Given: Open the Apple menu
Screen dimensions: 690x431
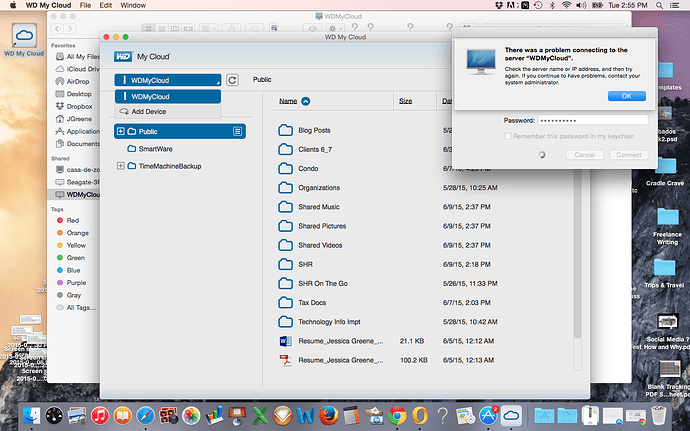Looking at the screenshot, I should [x=13, y=5].
